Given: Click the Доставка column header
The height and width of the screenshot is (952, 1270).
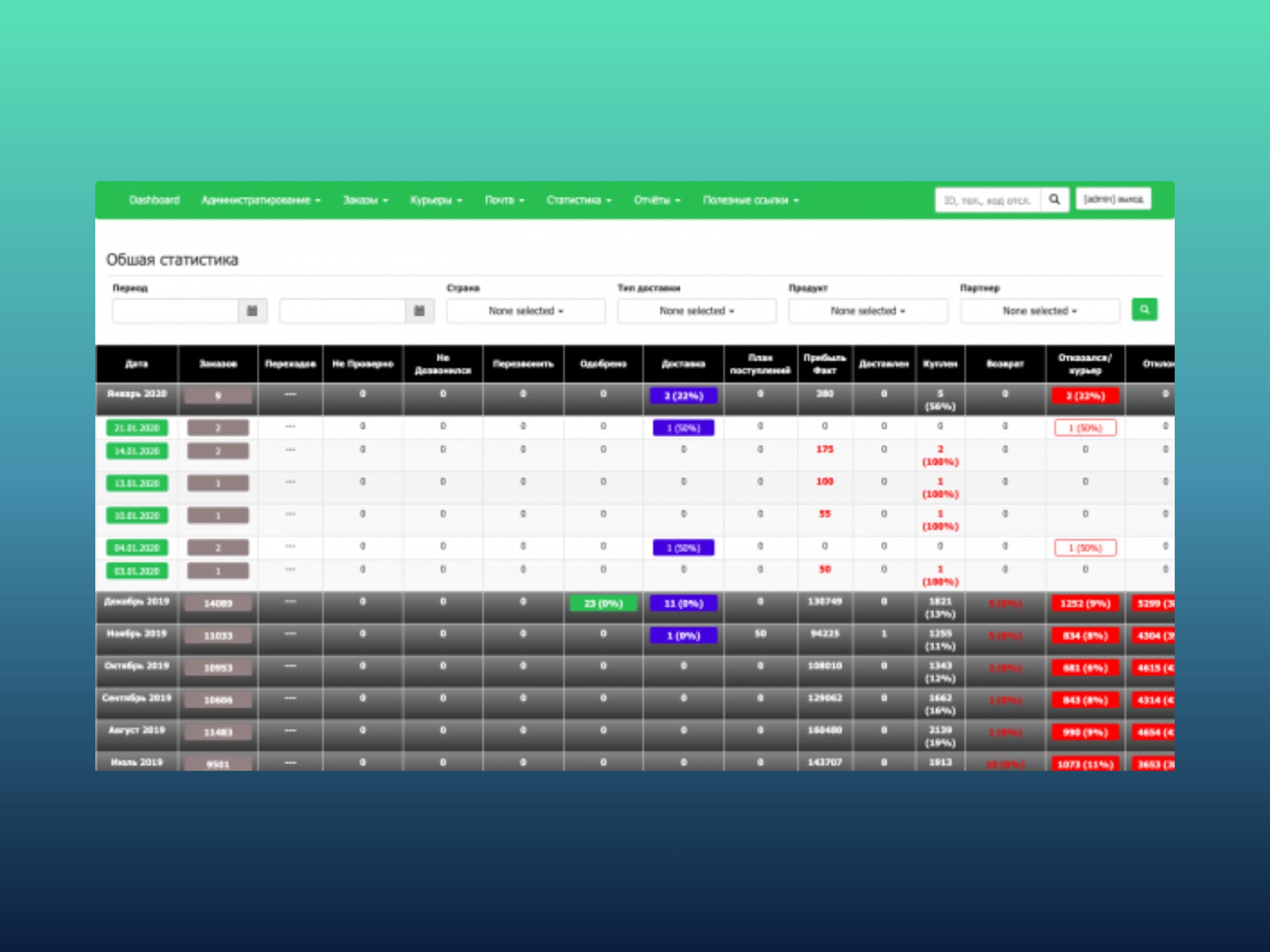Looking at the screenshot, I should click(683, 364).
